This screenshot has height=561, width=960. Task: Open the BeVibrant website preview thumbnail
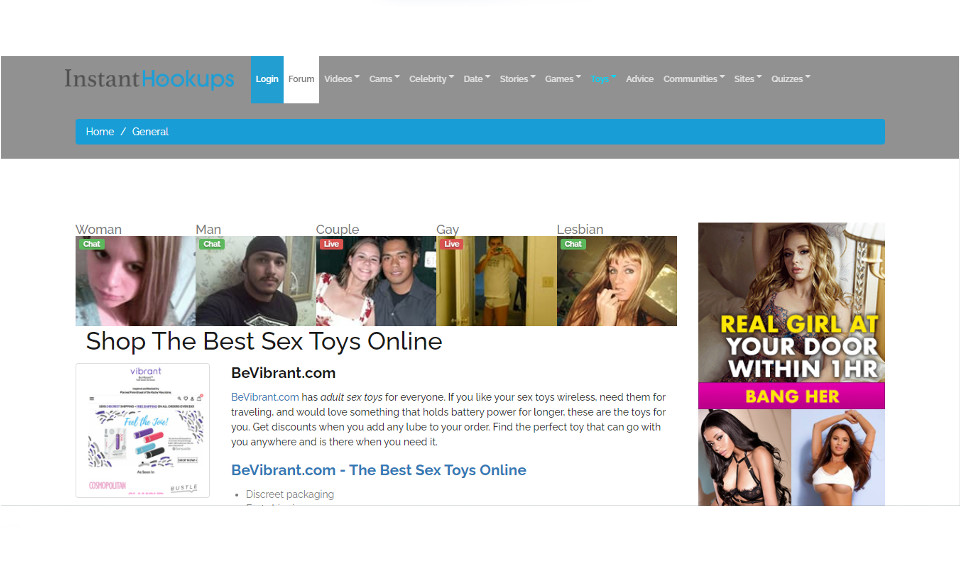tap(143, 430)
